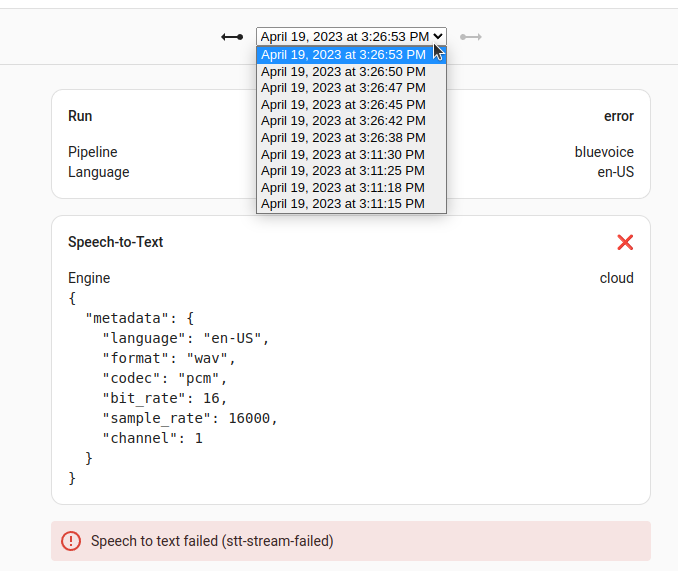The height and width of the screenshot is (571, 678).
Task: Select the run from 3:26:47 PM
Action: (343, 88)
